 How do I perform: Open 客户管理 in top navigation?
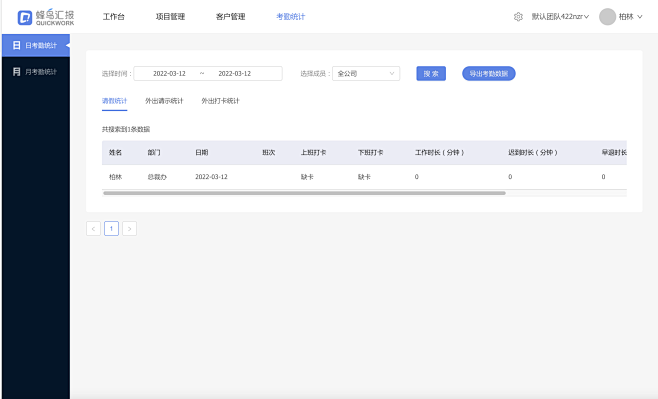(230, 17)
